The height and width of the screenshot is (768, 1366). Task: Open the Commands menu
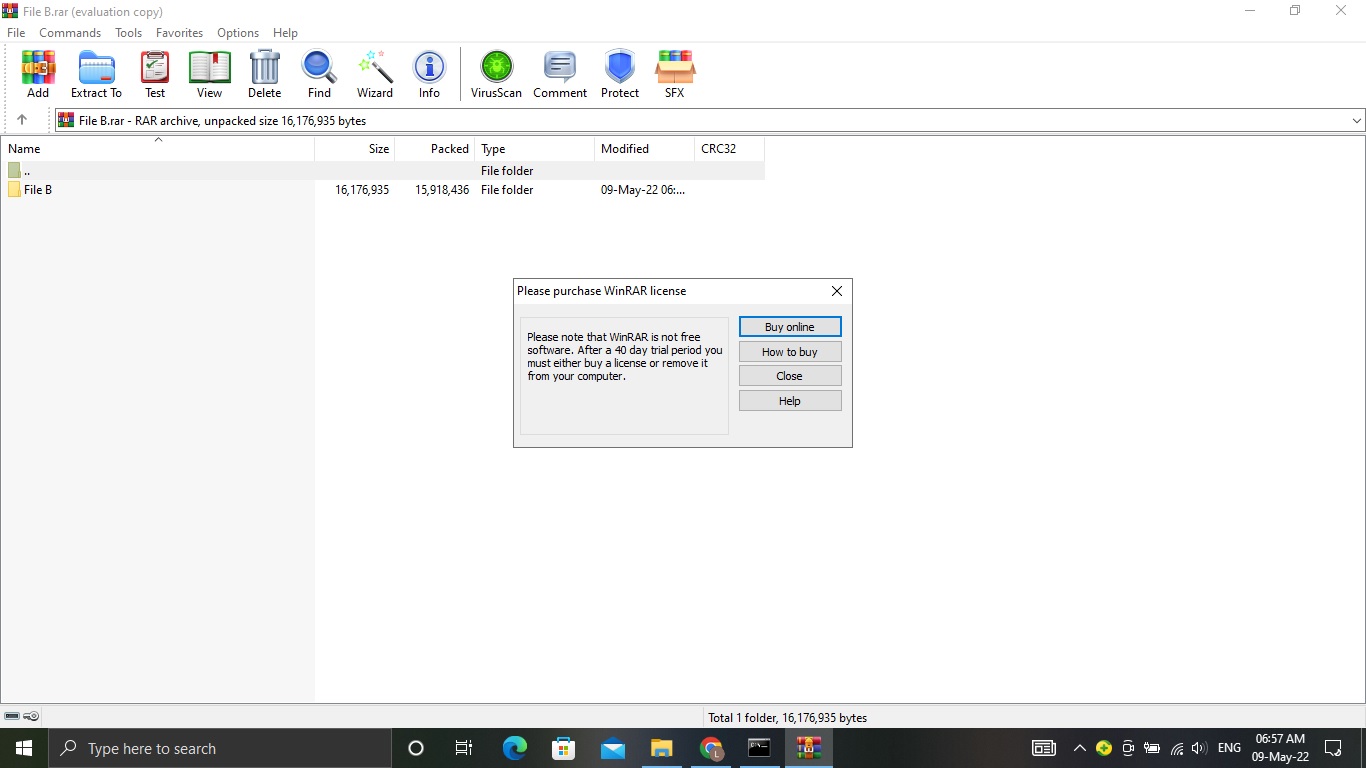coord(69,32)
